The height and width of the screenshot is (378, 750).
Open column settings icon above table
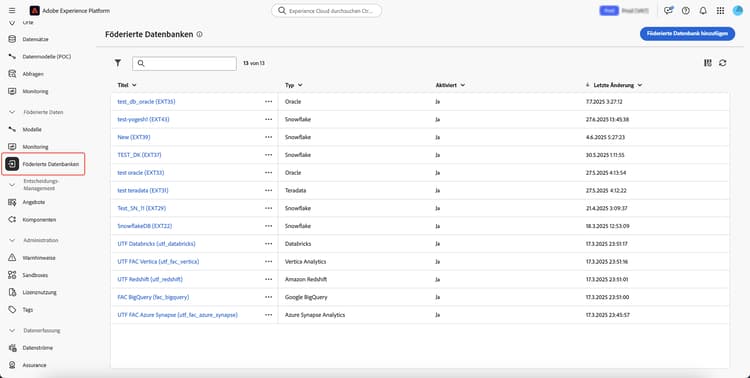[708, 63]
